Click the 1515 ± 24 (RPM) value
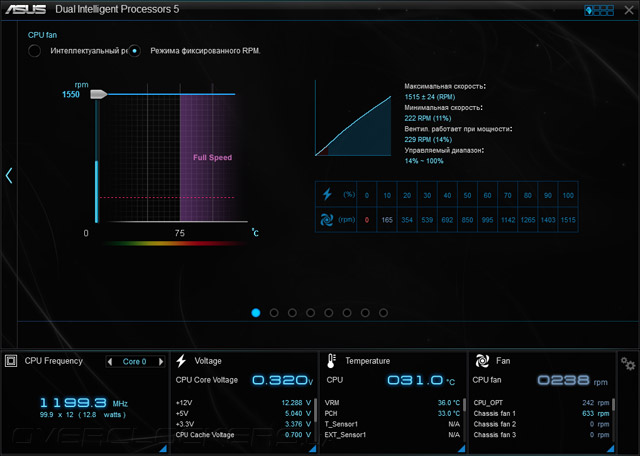Image resolution: width=640 pixels, height=456 pixels. tap(430, 97)
